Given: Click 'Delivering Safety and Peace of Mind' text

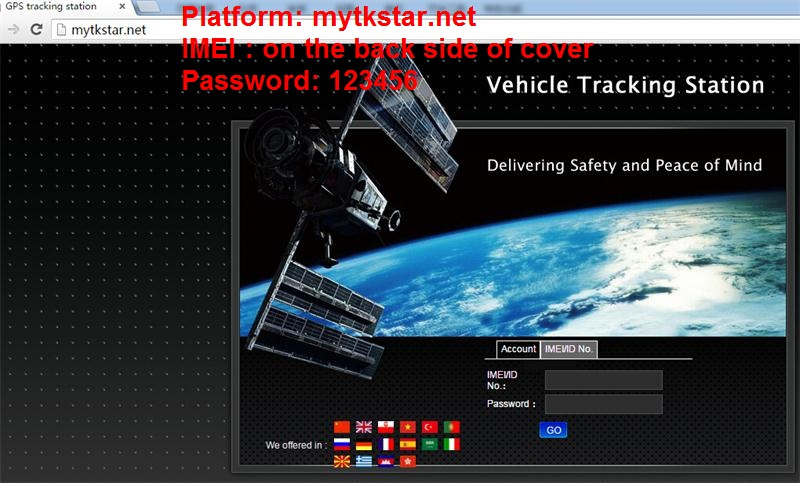Looking at the screenshot, I should pos(624,165).
